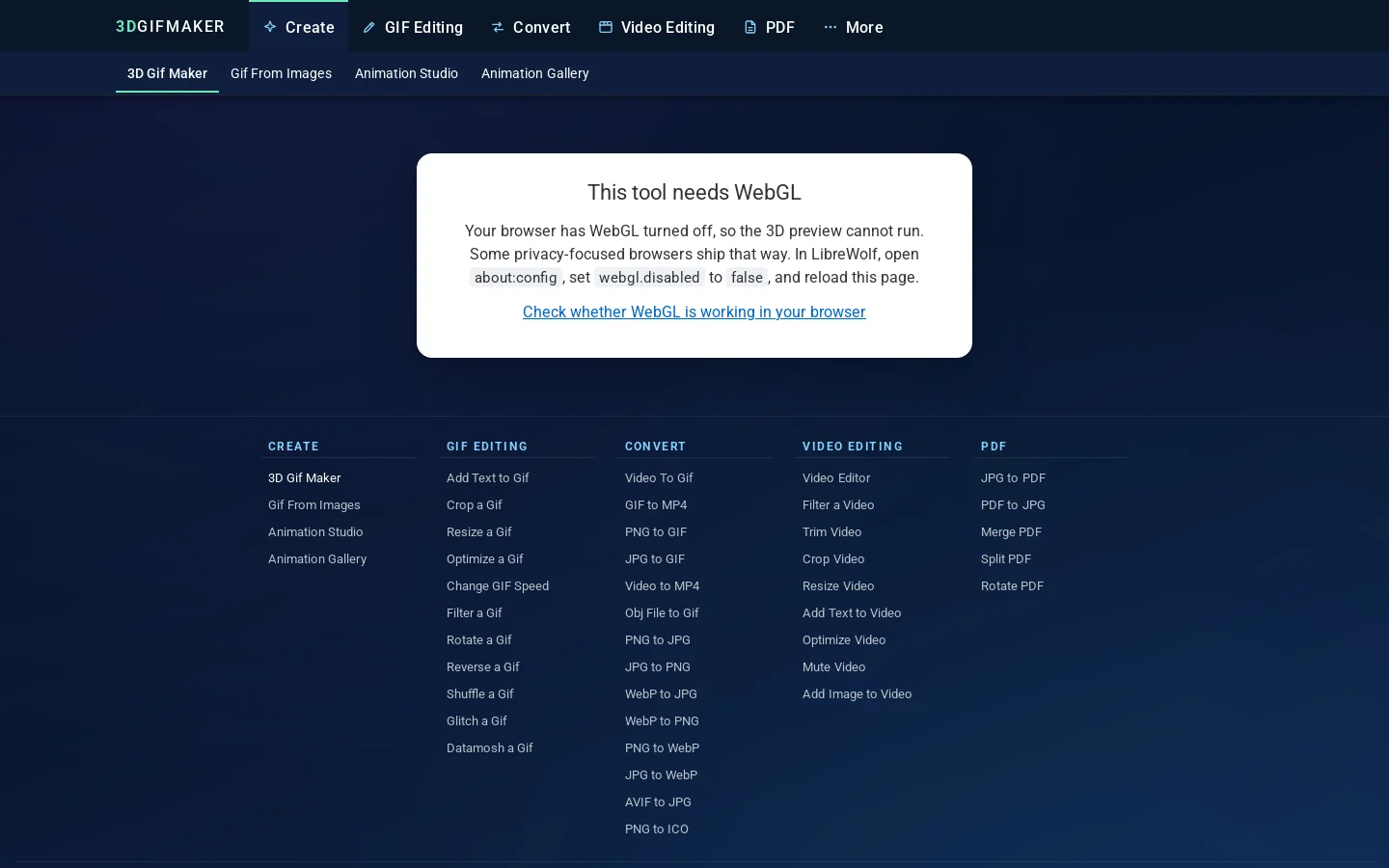Click the window icon beside Video Editing

(x=606, y=27)
